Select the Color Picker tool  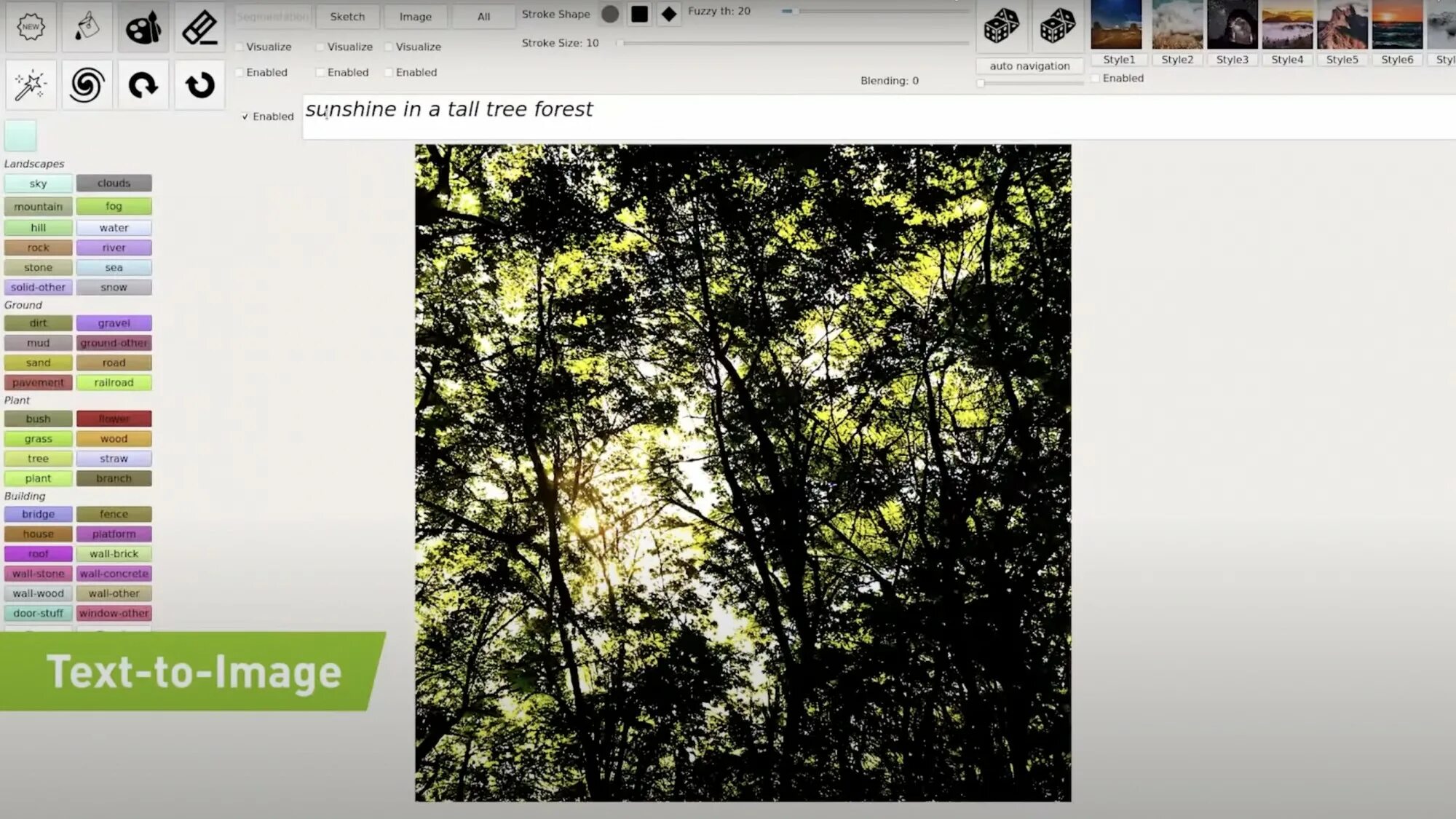click(x=143, y=27)
